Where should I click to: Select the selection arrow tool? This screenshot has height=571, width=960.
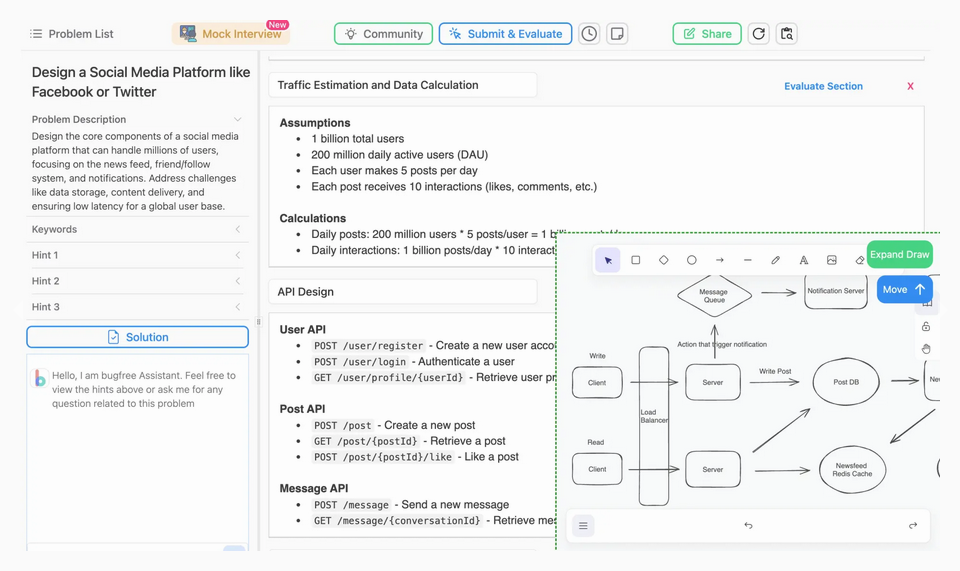point(608,260)
